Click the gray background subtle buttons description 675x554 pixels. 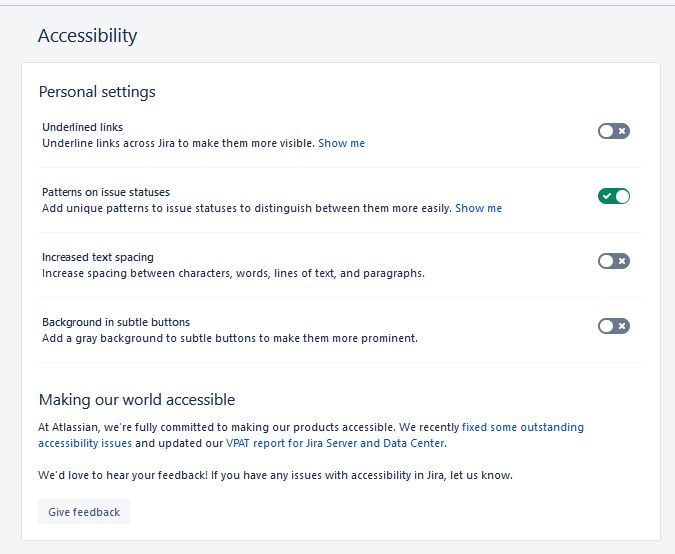(x=230, y=338)
